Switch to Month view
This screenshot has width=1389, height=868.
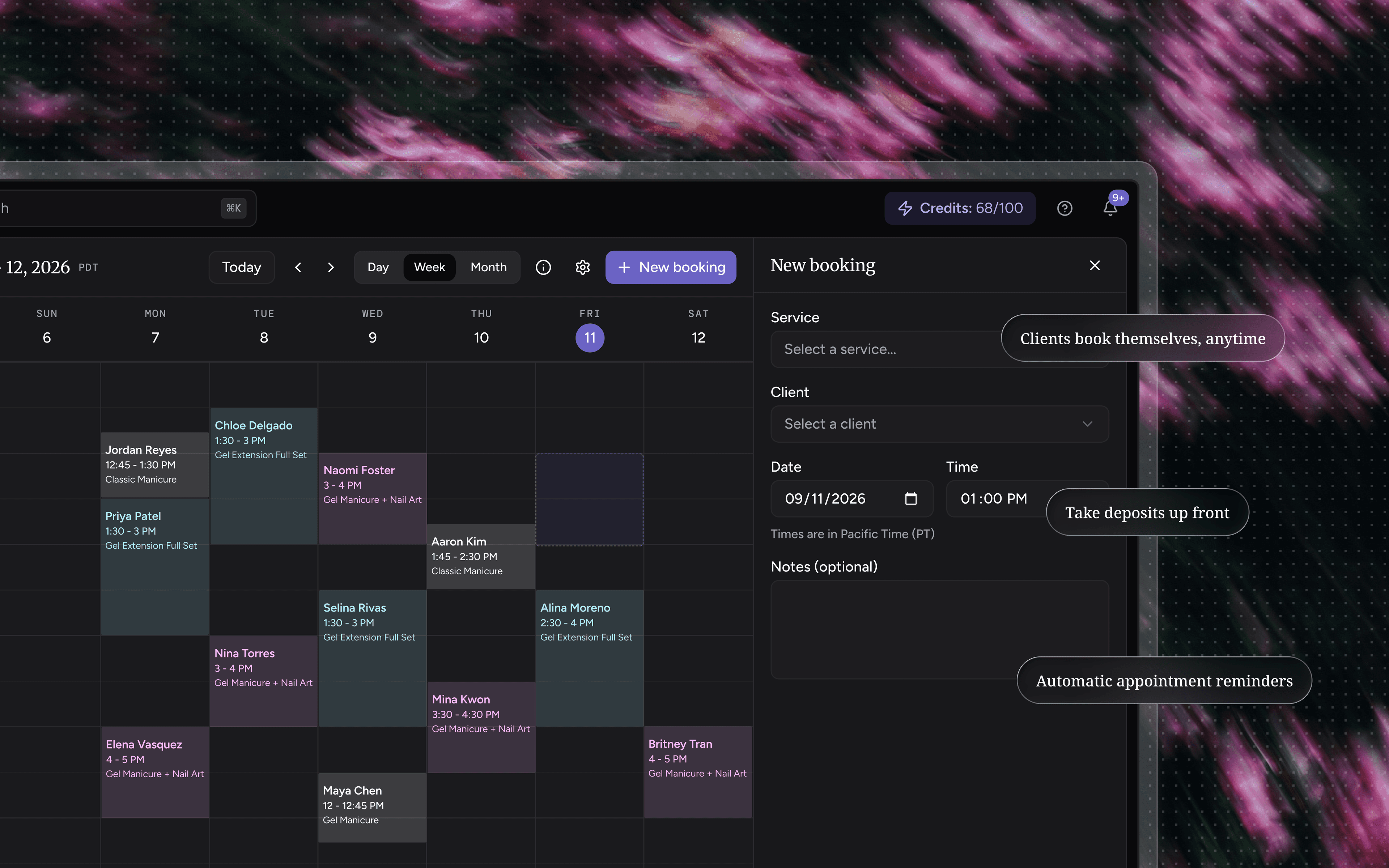click(x=488, y=268)
